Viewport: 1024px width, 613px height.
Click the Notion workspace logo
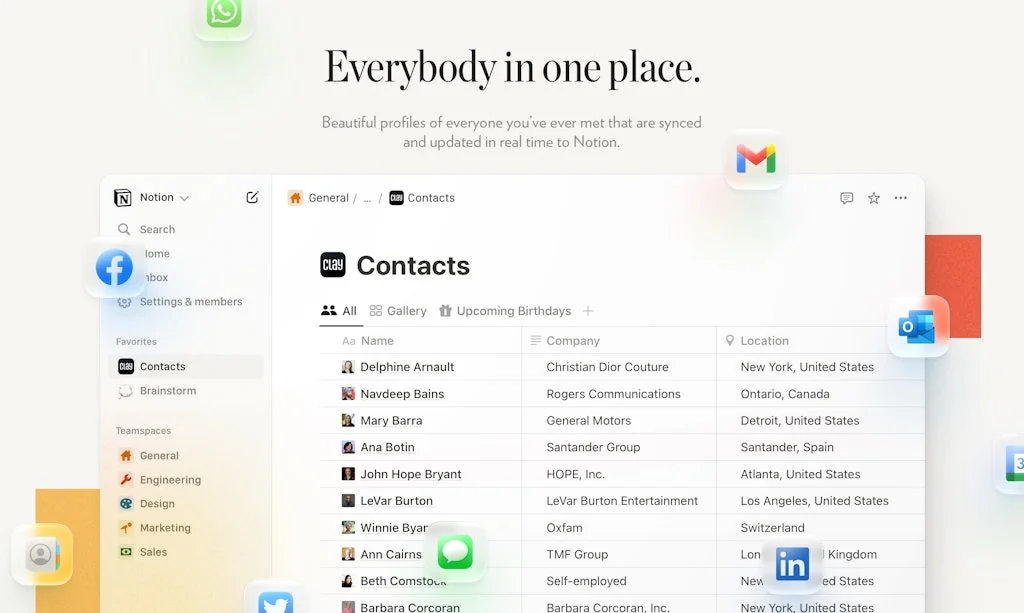tap(122, 197)
